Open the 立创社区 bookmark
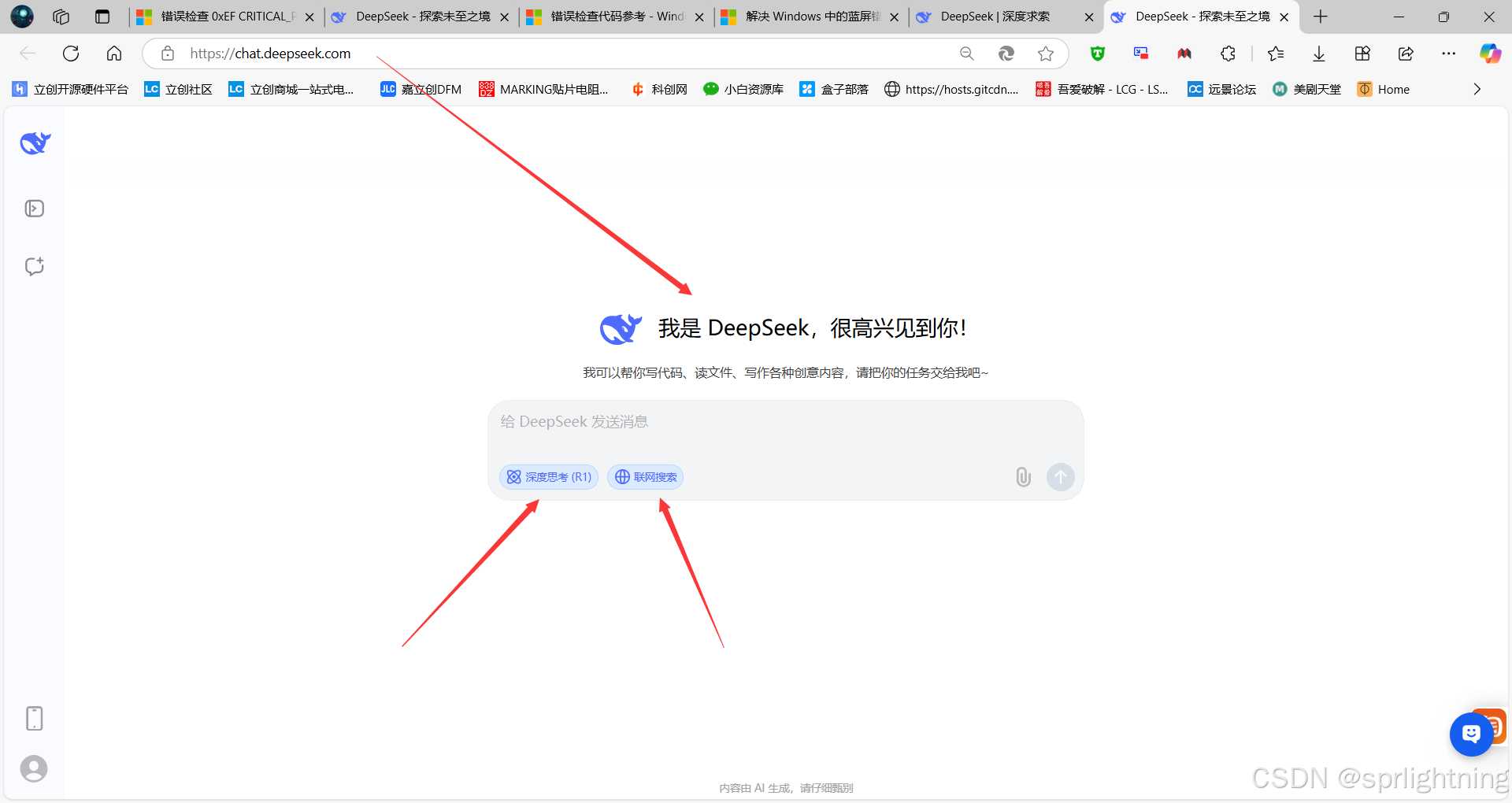 179,89
